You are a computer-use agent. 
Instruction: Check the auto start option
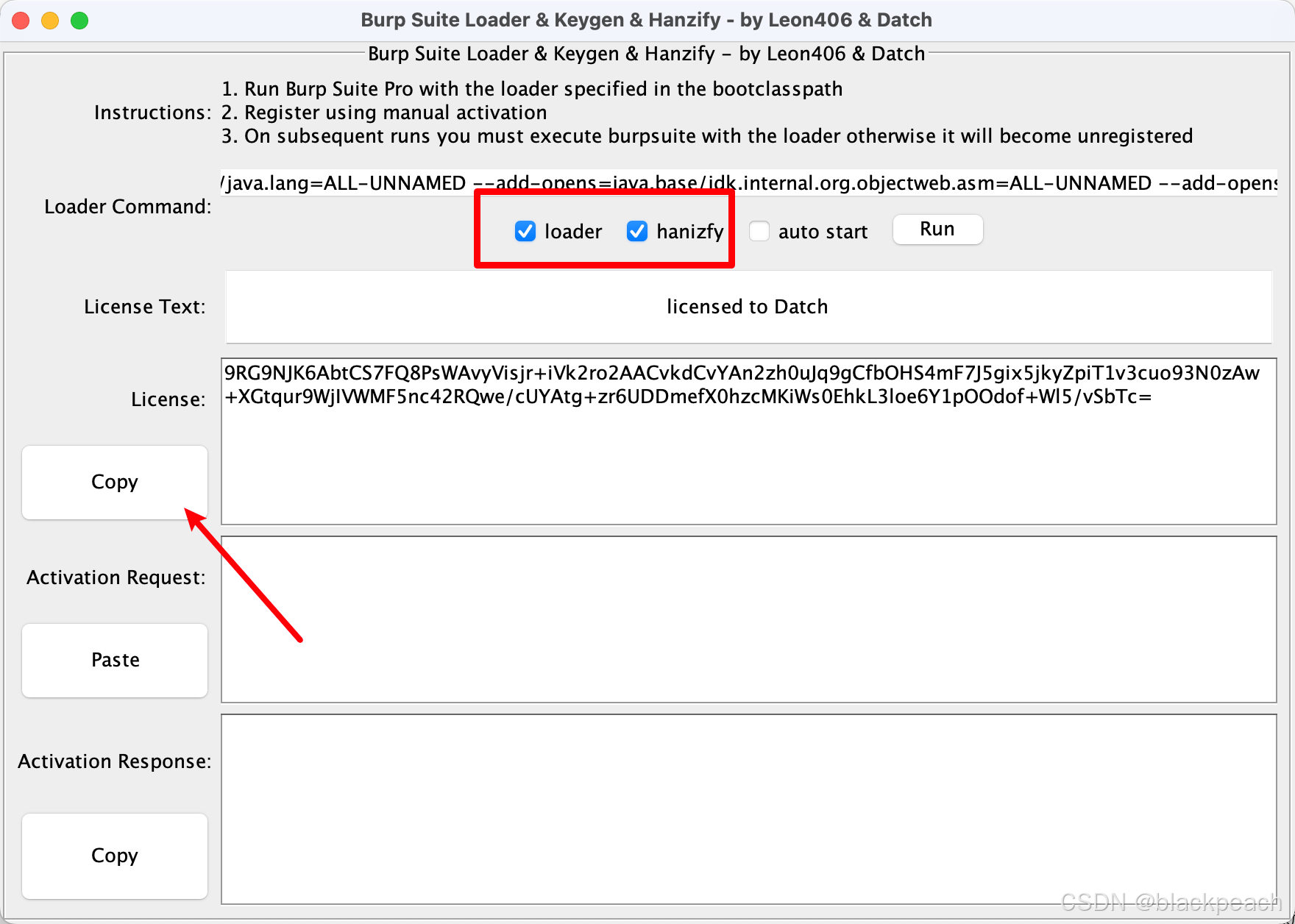[759, 231]
